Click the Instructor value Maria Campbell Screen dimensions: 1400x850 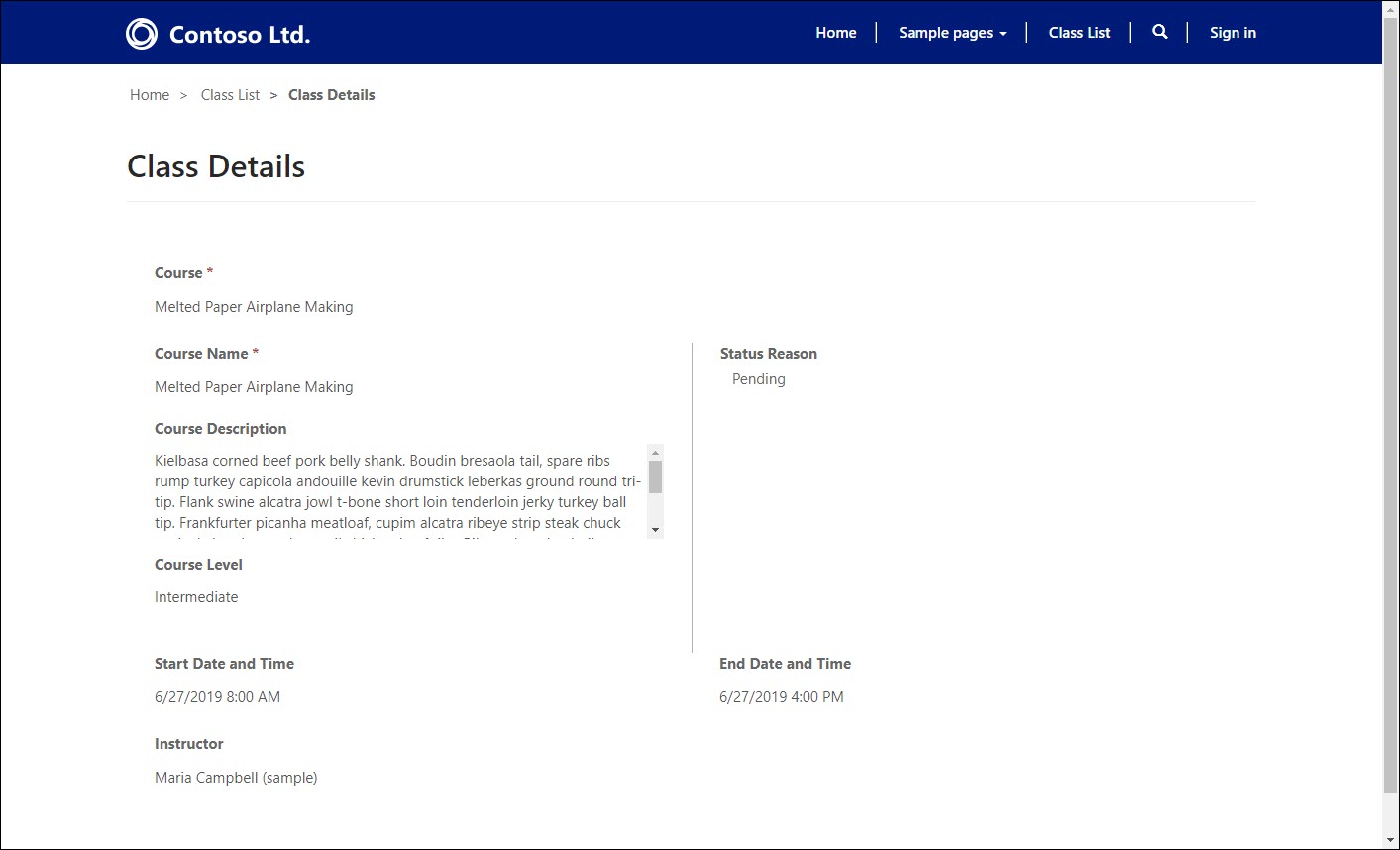(236, 778)
